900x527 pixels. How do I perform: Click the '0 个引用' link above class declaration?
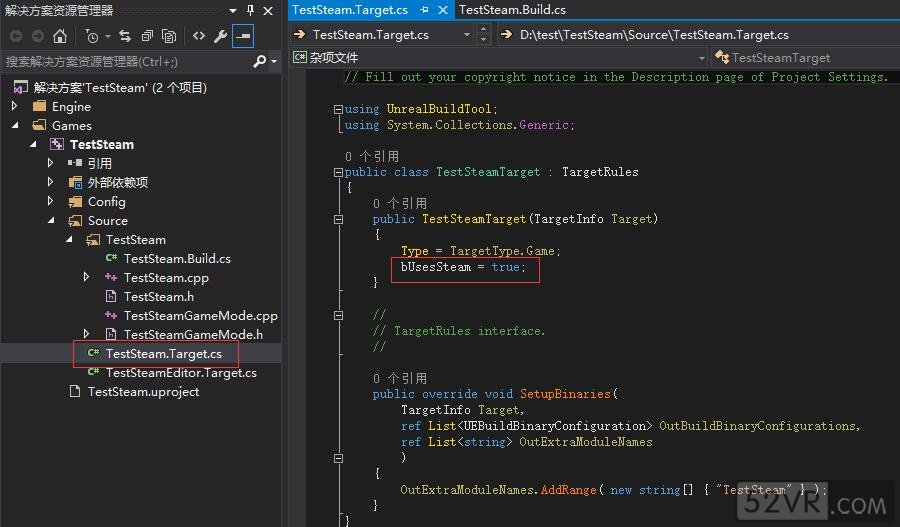(372, 156)
